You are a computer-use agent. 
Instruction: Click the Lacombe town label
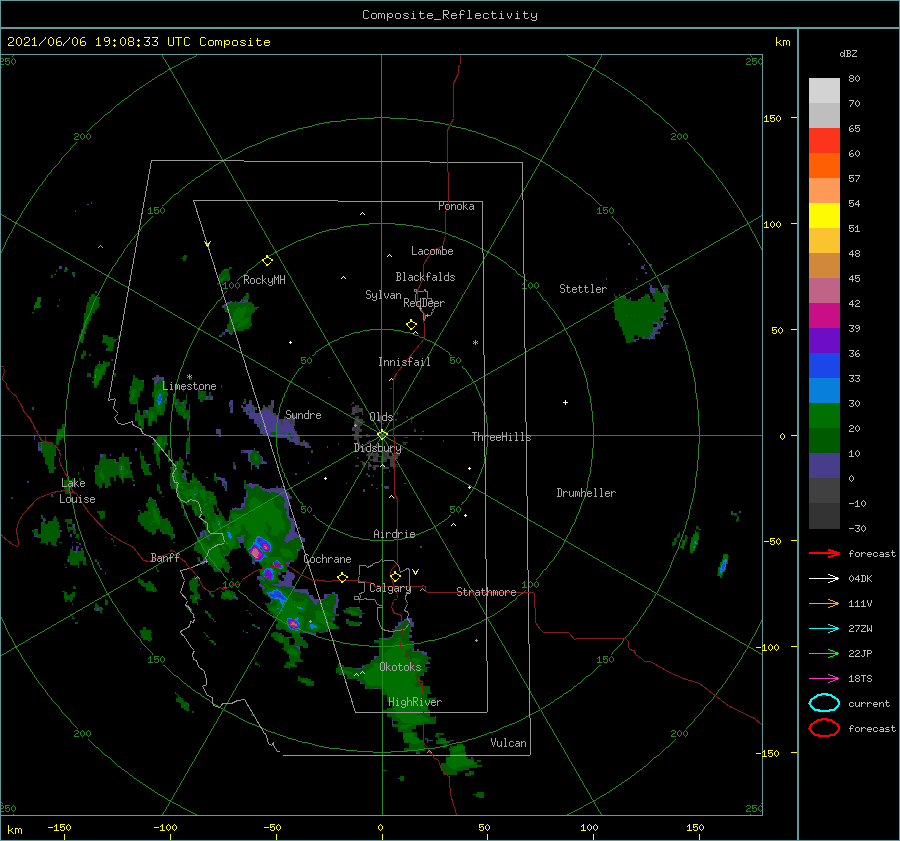click(x=432, y=251)
